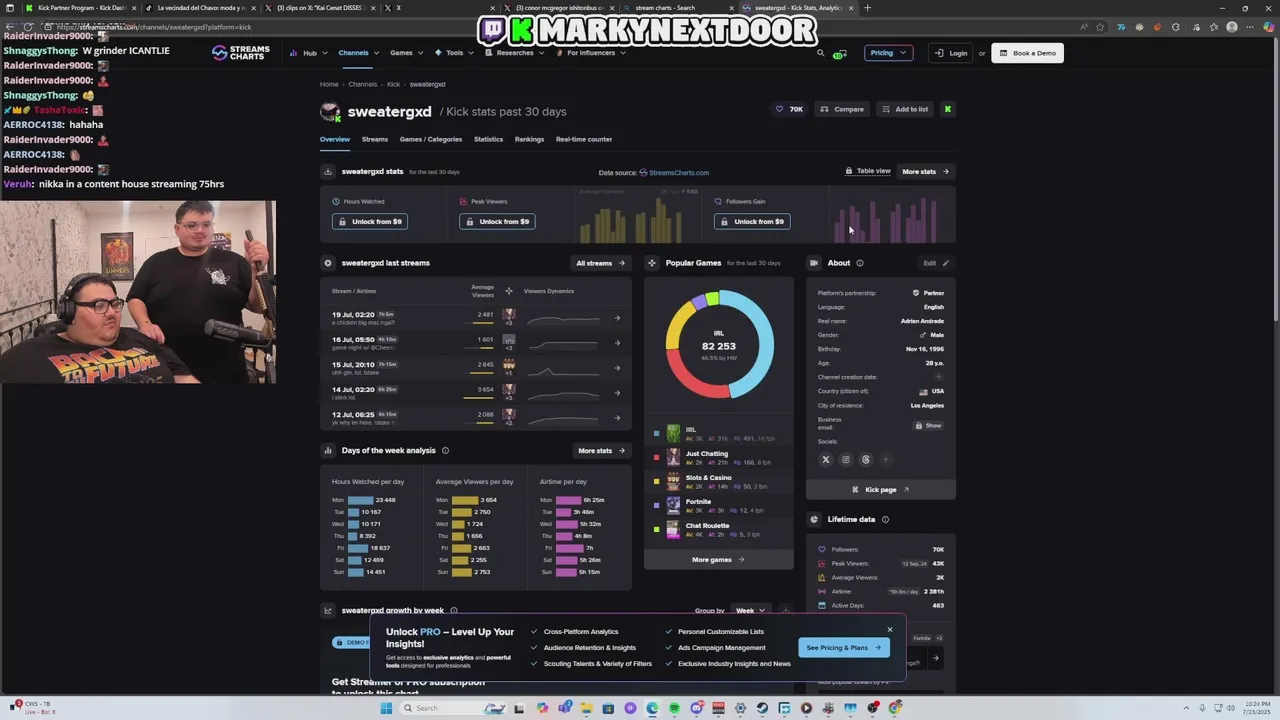Click the Windows Start button

386,708
